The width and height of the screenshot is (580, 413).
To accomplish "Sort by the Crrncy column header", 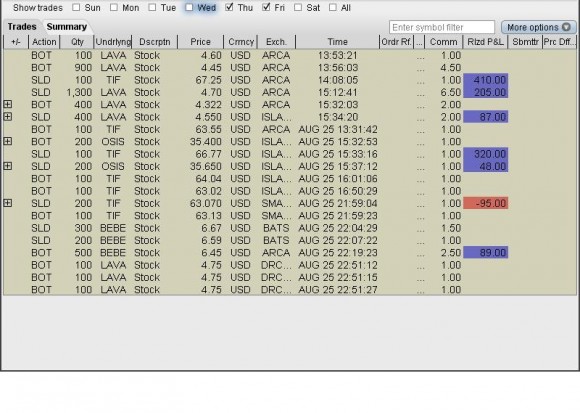I will click(x=241, y=42).
